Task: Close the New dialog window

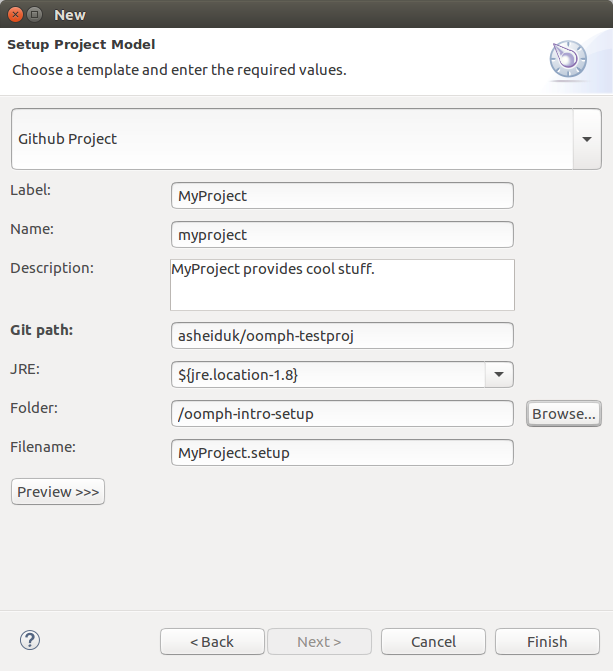Action: (x=15, y=15)
